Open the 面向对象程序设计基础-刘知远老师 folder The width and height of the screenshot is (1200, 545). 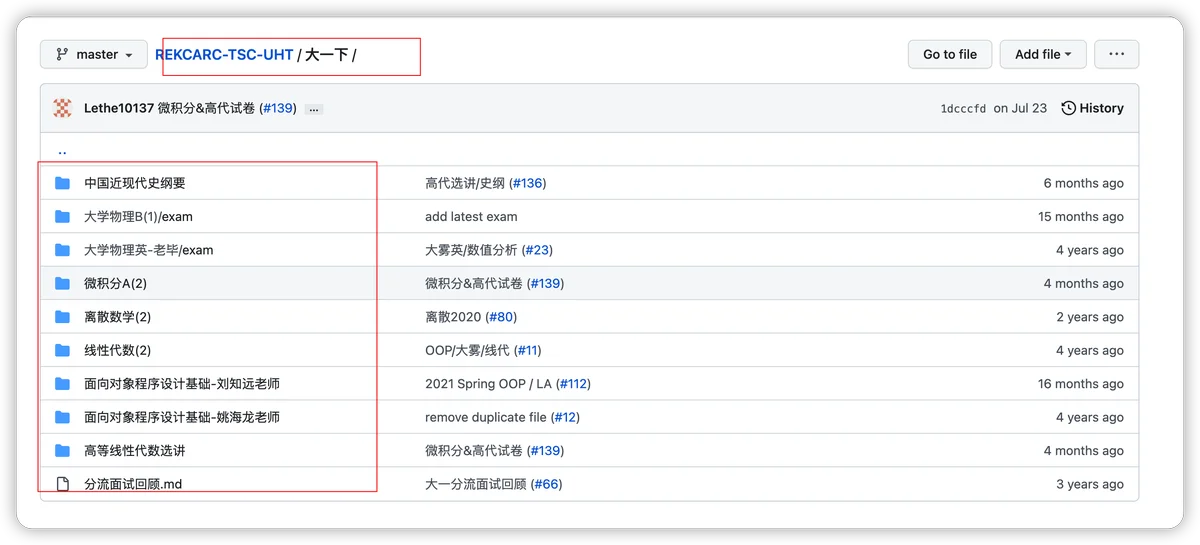182,384
